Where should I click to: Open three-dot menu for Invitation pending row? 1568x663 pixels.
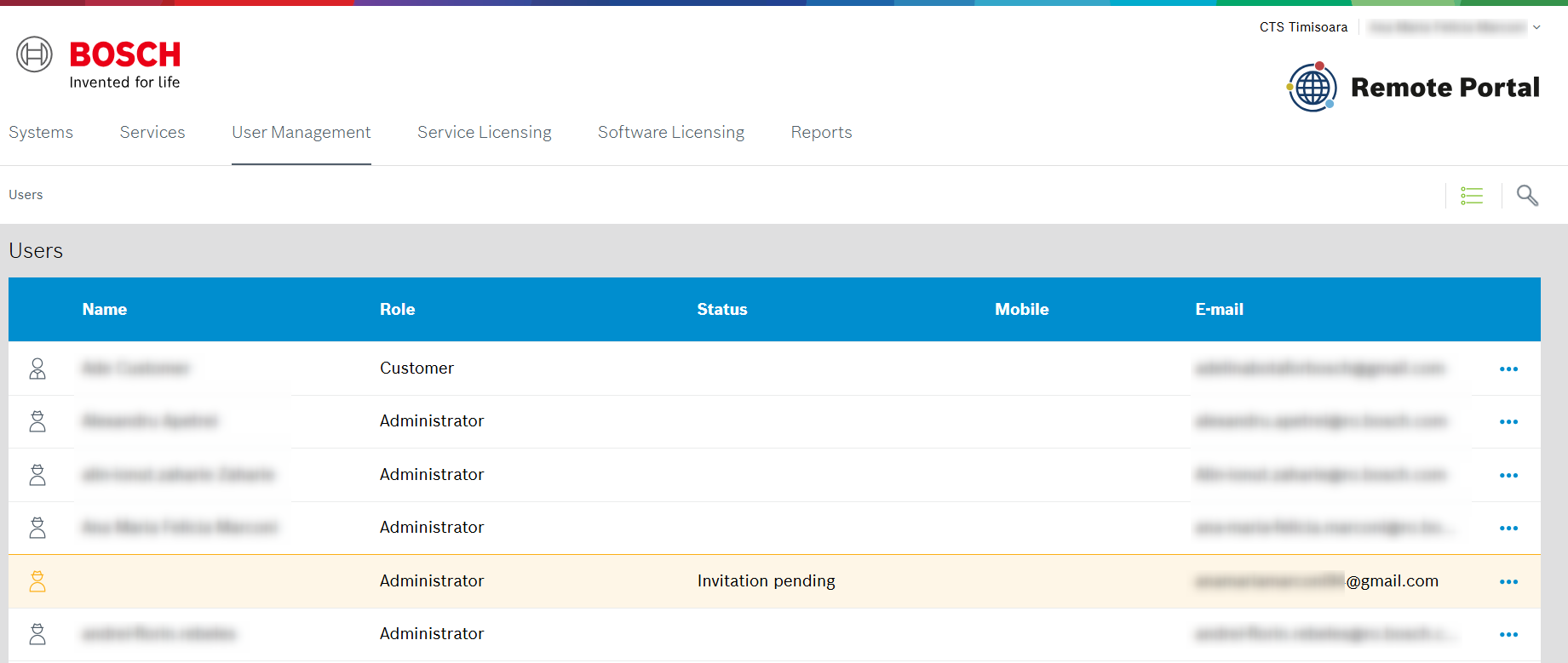click(x=1508, y=582)
